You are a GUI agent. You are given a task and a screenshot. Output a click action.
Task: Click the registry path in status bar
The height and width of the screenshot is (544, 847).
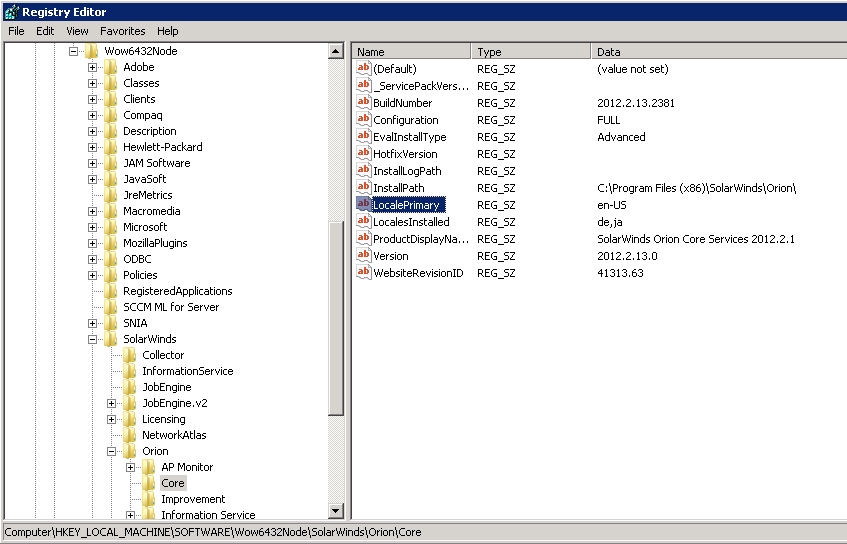(x=213, y=532)
